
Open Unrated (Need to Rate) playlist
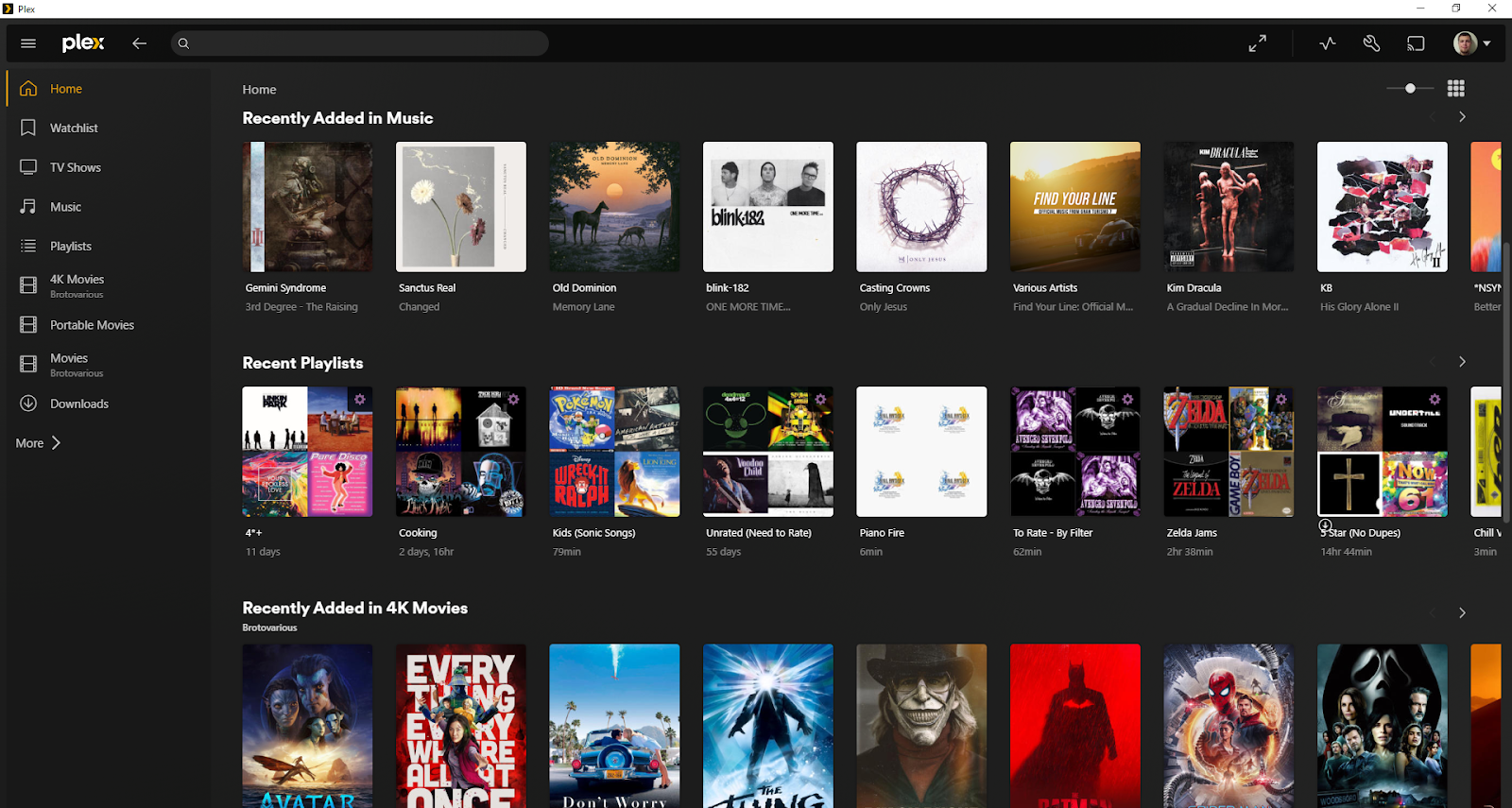coord(768,452)
